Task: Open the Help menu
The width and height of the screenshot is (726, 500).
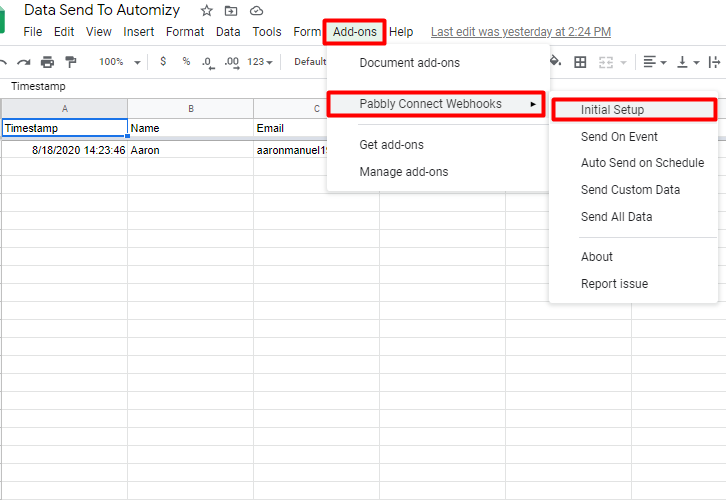Action: (401, 32)
